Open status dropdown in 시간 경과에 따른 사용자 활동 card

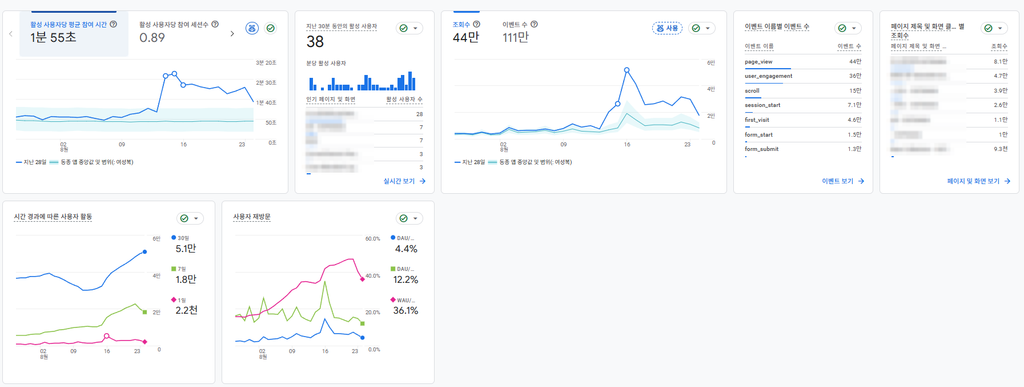click(190, 218)
